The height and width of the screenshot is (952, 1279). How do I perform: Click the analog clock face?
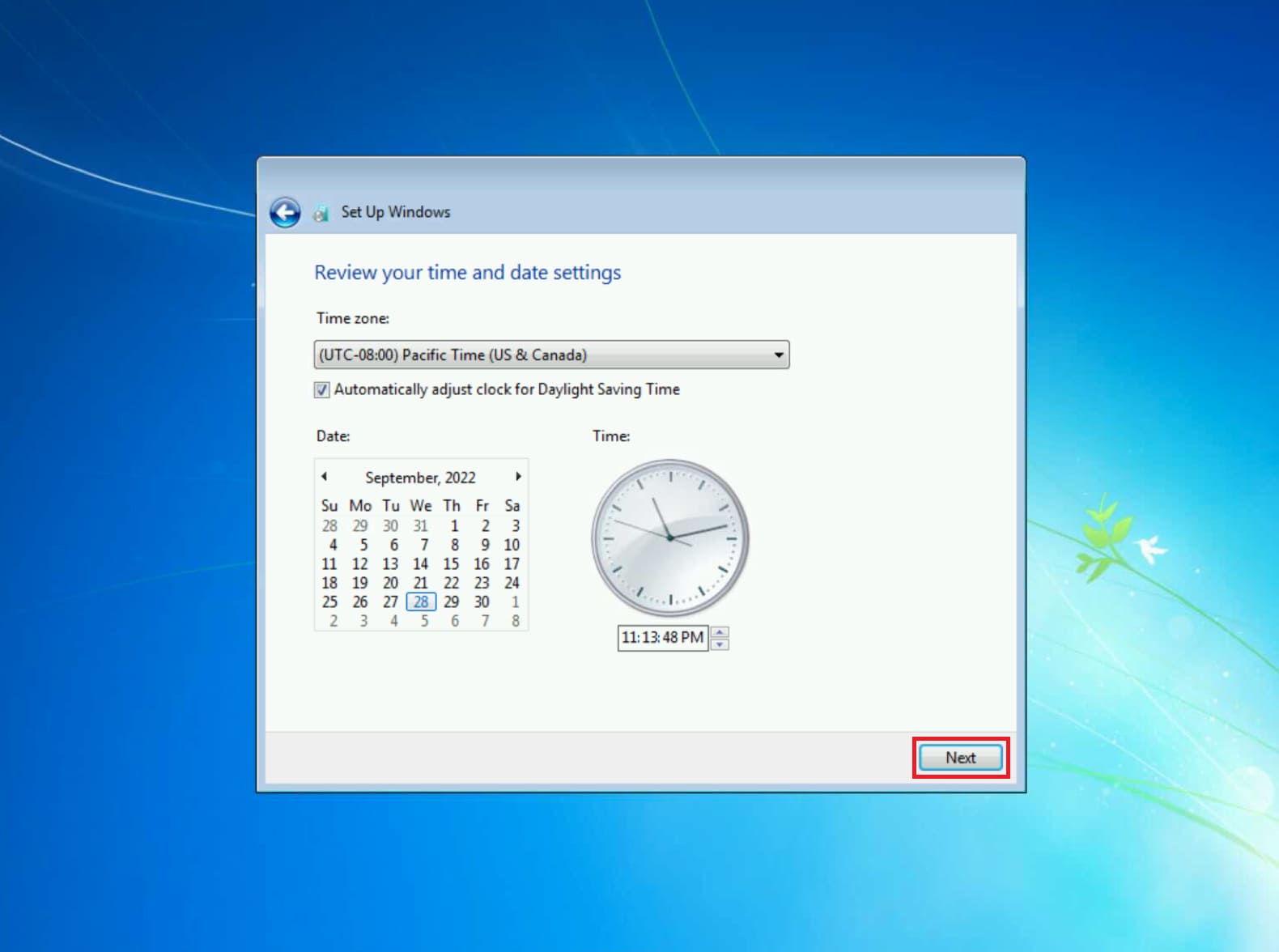tap(670, 538)
